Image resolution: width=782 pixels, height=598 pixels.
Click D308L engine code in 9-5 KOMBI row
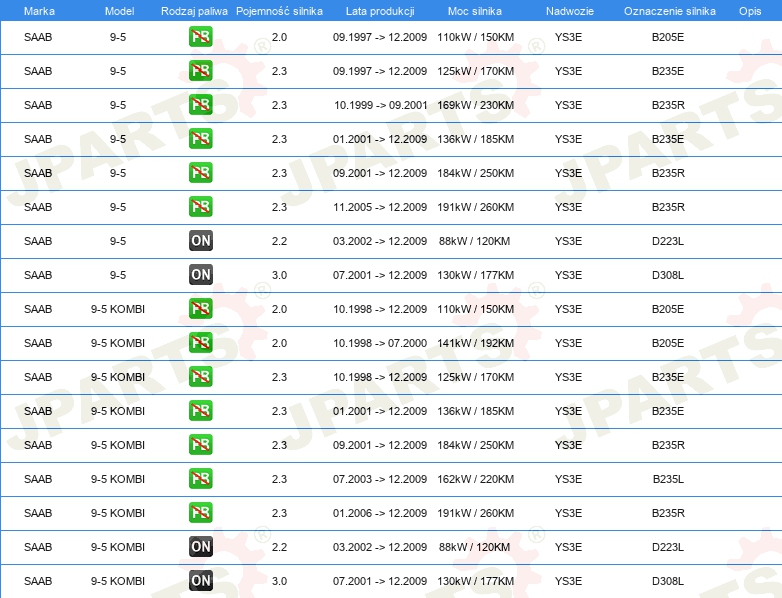coord(668,581)
